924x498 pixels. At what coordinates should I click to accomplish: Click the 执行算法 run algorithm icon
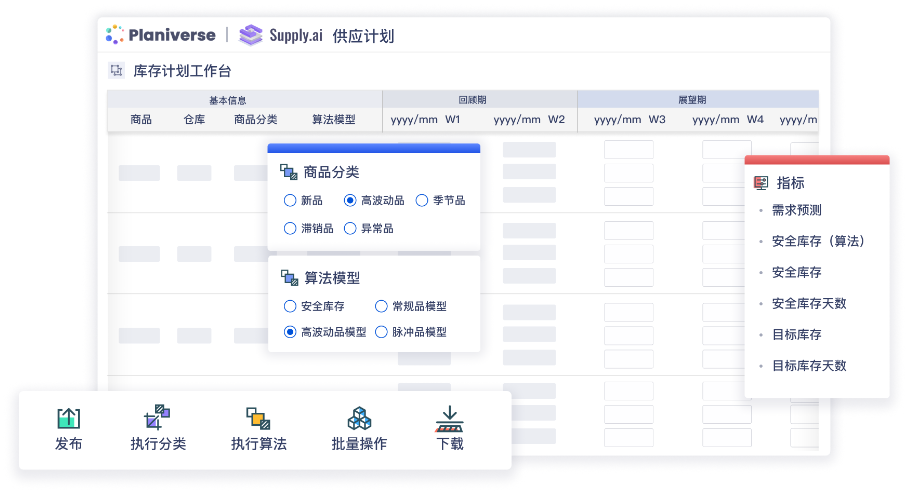258,419
